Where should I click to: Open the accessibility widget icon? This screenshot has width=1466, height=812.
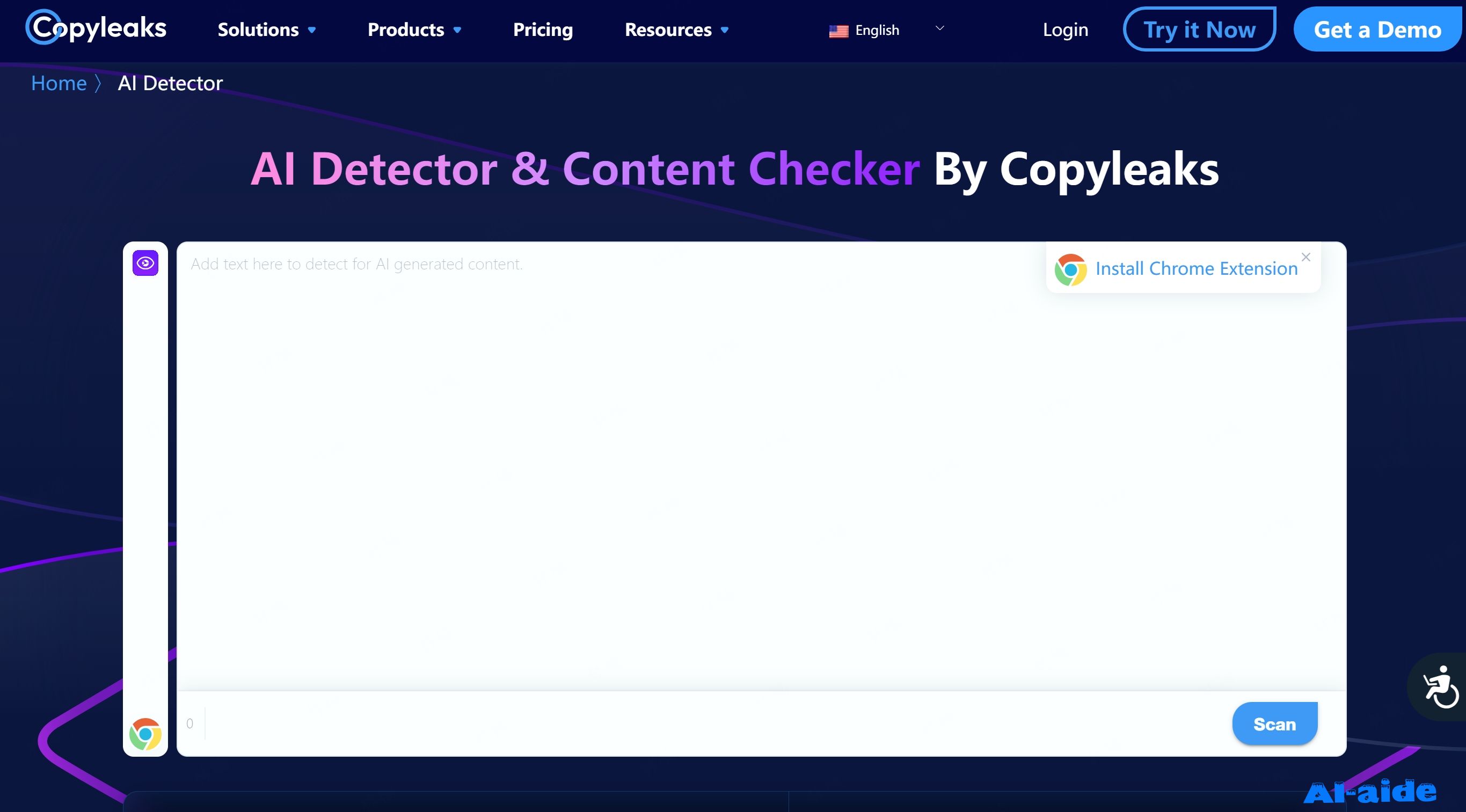point(1440,687)
